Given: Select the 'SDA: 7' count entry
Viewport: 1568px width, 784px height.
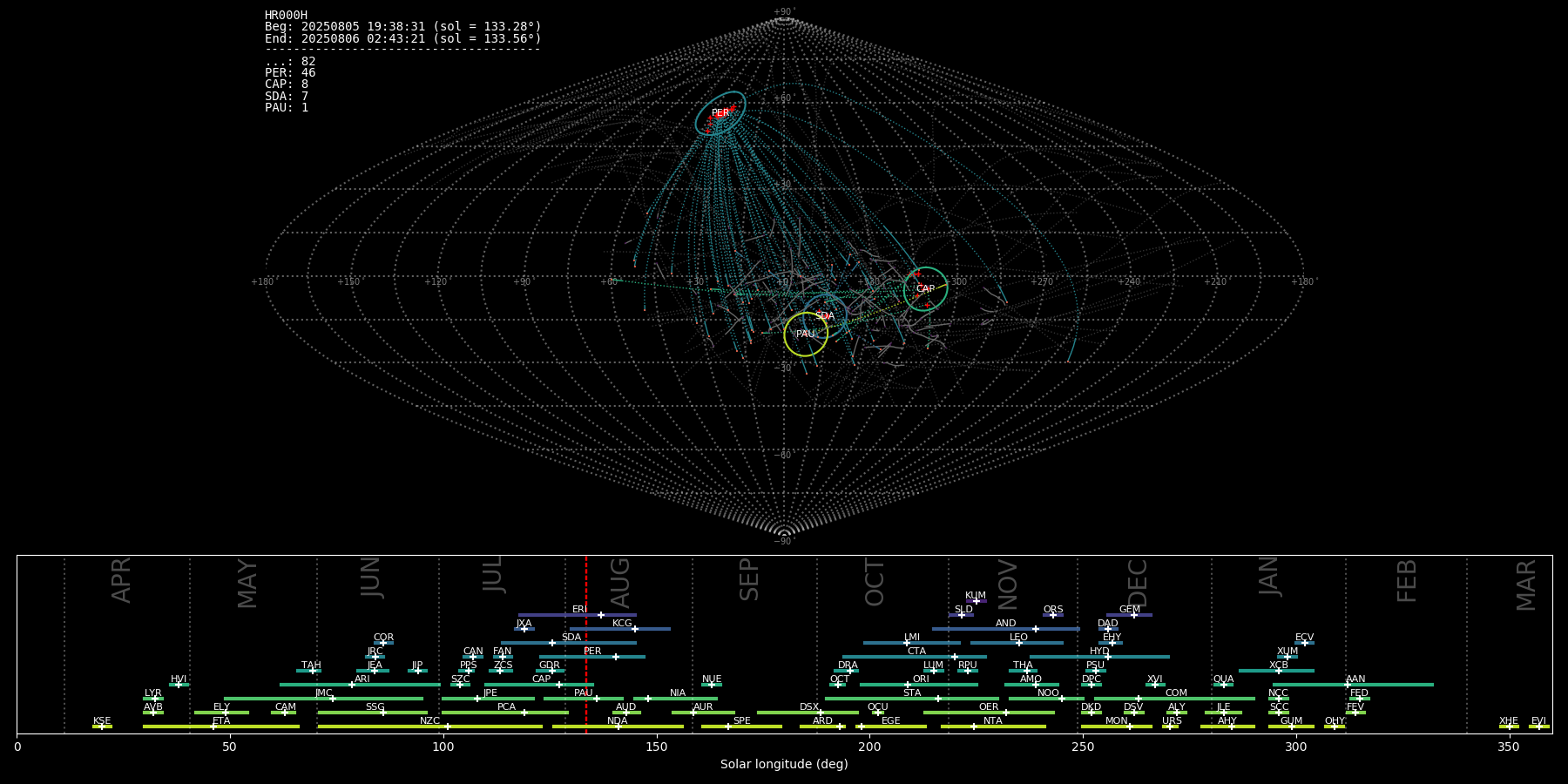Looking at the screenshot, I should 287,97.
